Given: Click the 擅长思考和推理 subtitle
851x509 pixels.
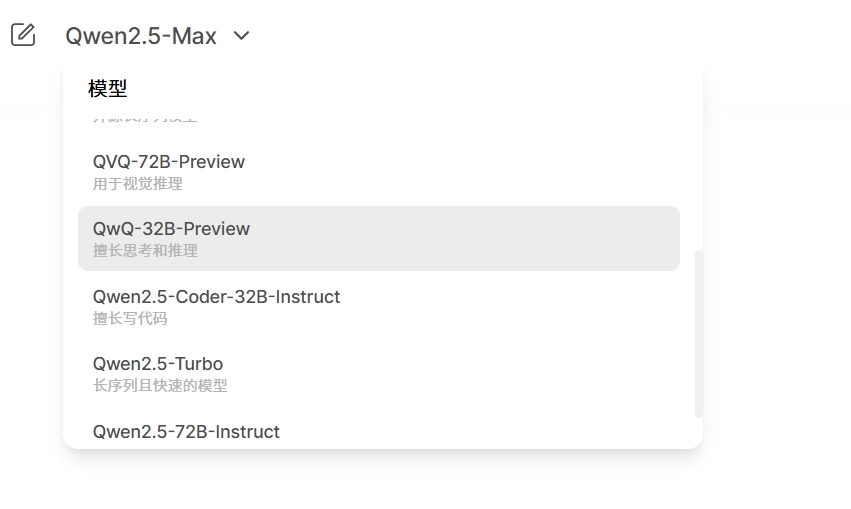Looking at the screenshot, I should pyautogui.click(x=146, y=251).
